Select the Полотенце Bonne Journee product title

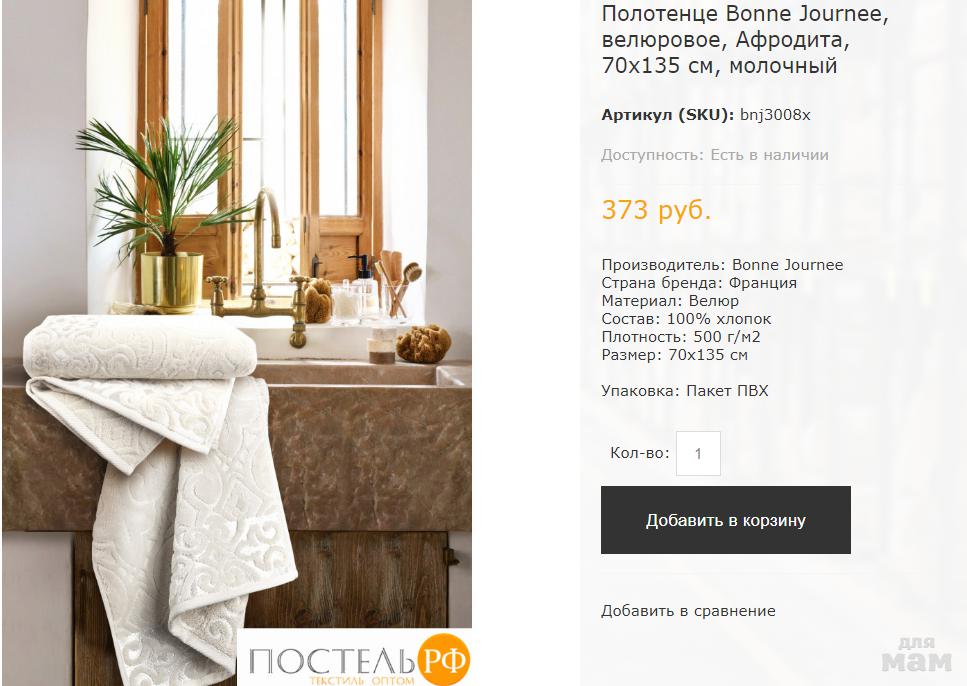[x=745, y=39]
